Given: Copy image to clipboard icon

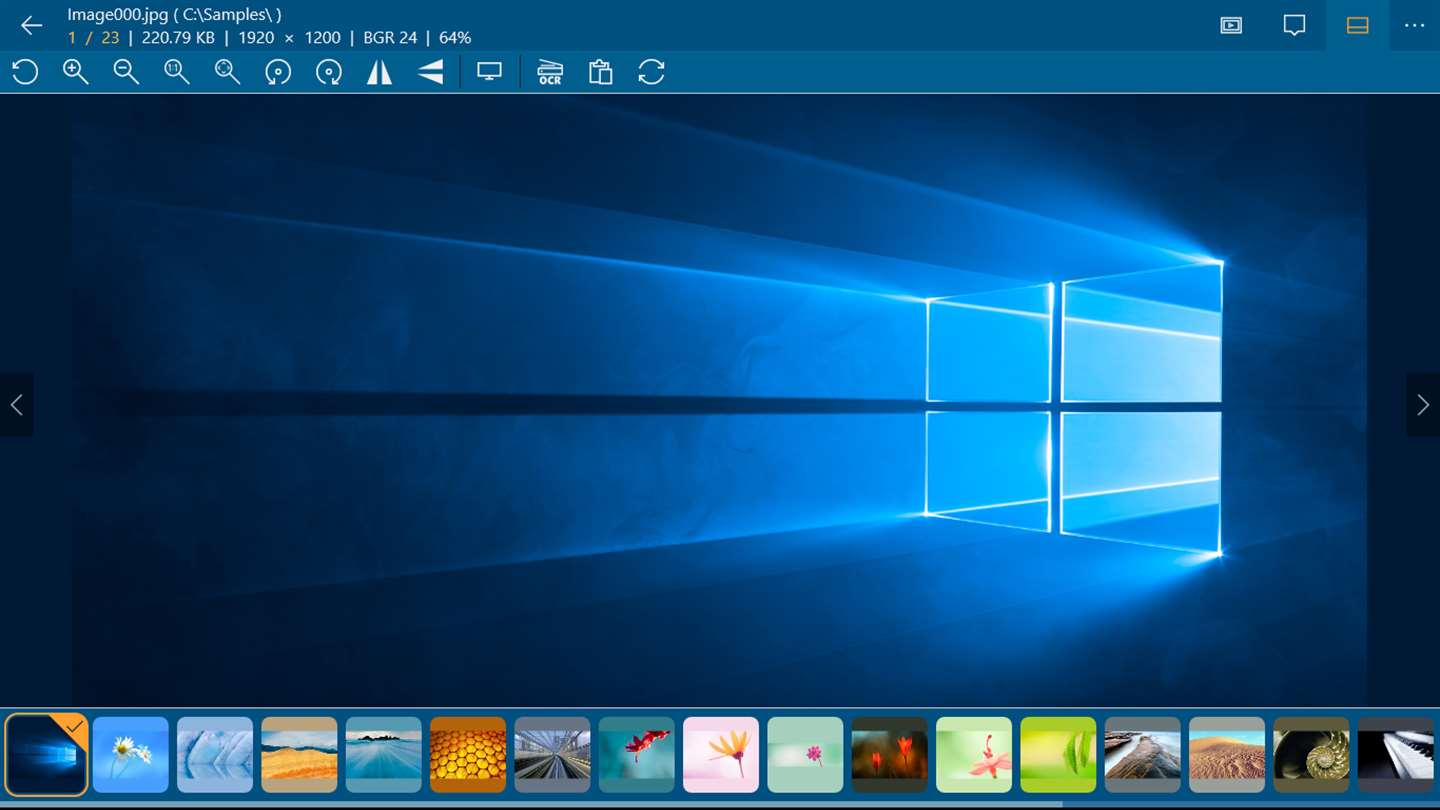Looking at the screenshot, I should point(600,72).
